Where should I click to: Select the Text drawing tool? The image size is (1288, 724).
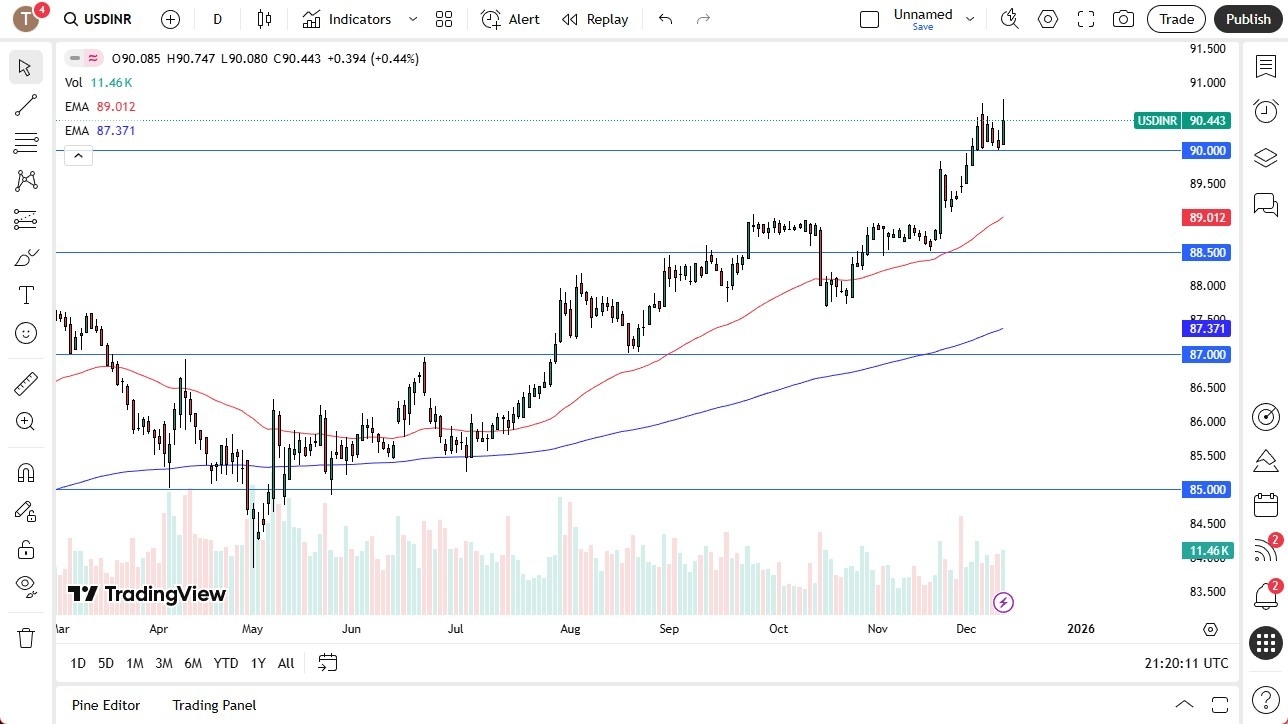[25, 294]
